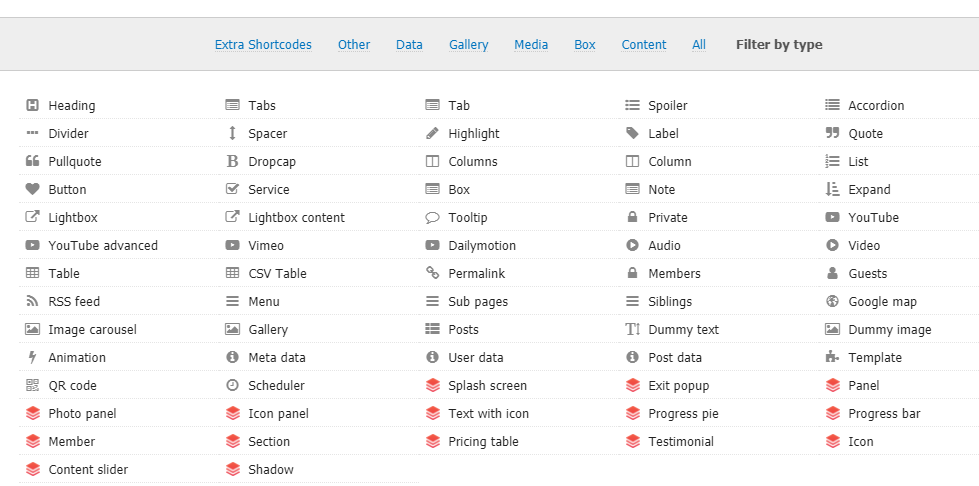The width and height of the screenshot is (979, 486).
Task: Click the Tooltip speech bubble icon
Action: click(x=432, y=217)
